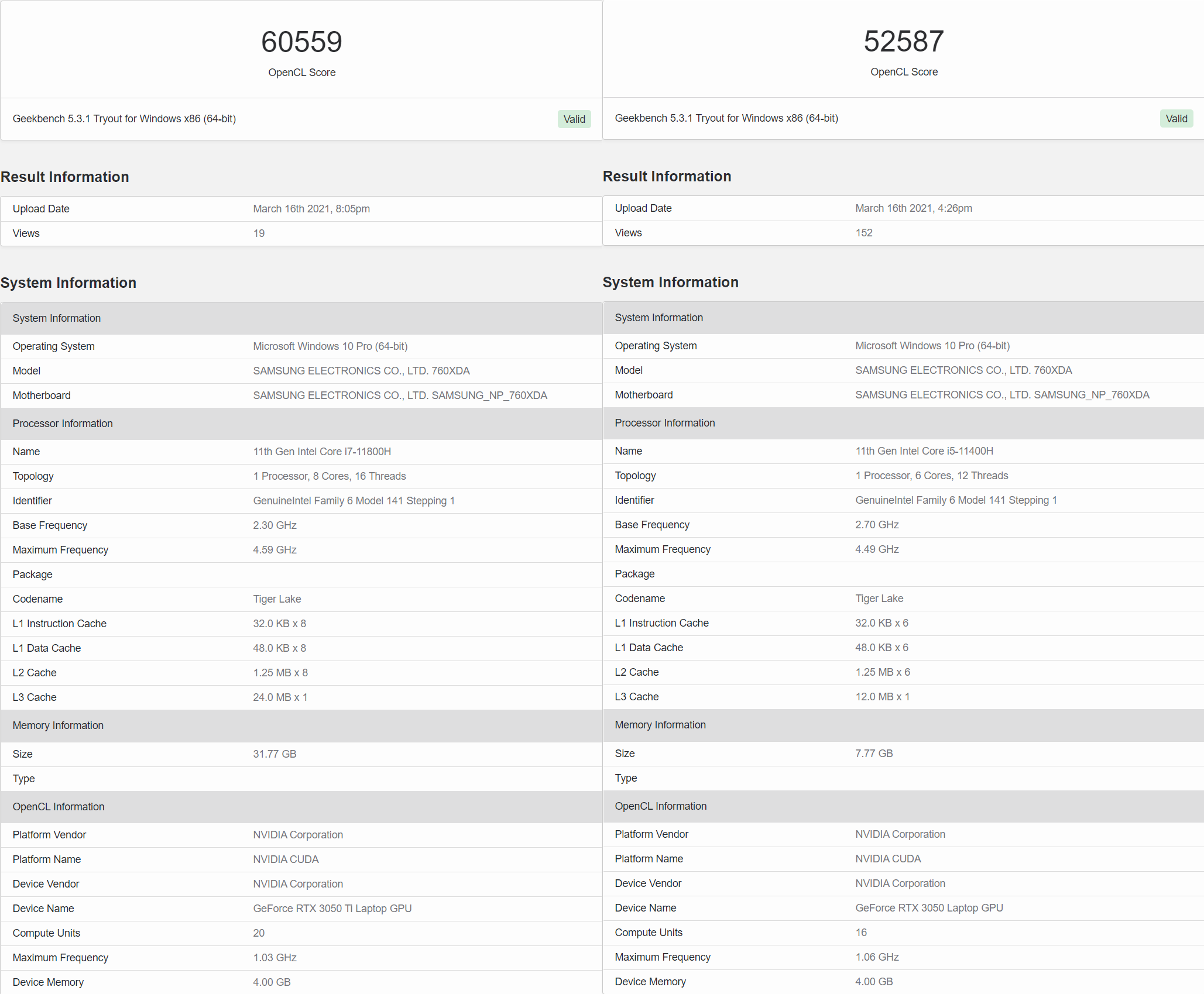
Task: Click left Geekbench 5.3.1 Tryout version text
Action: click(x=124, y=119)
